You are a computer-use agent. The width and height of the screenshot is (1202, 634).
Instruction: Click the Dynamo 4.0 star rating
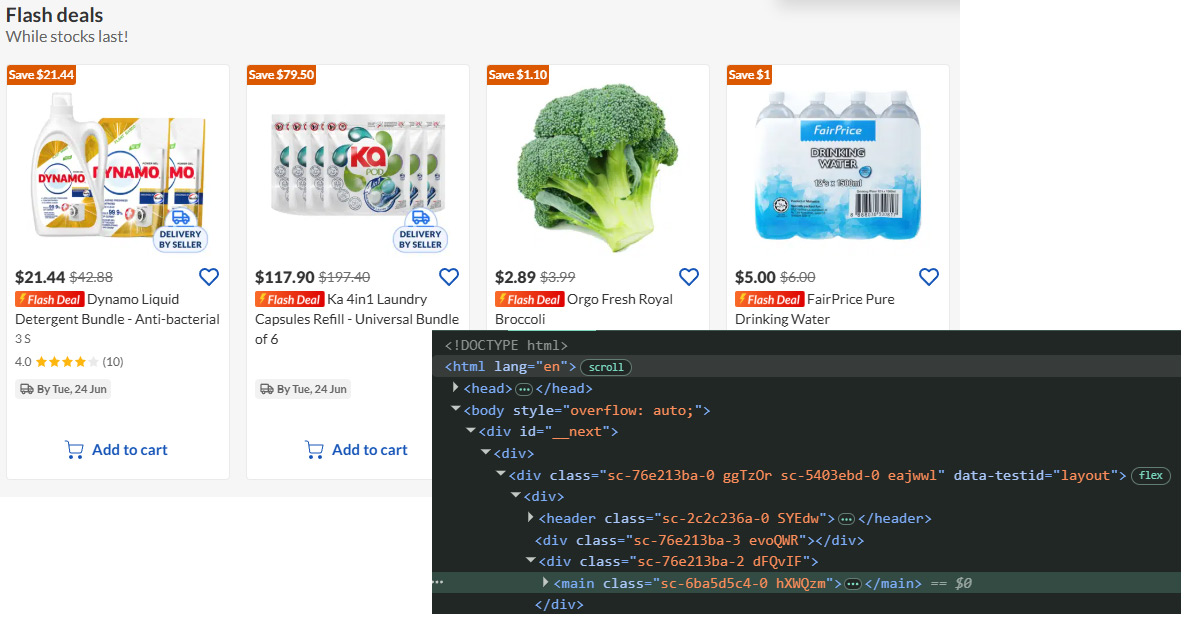pyautogui.click(x=69, y=361)
